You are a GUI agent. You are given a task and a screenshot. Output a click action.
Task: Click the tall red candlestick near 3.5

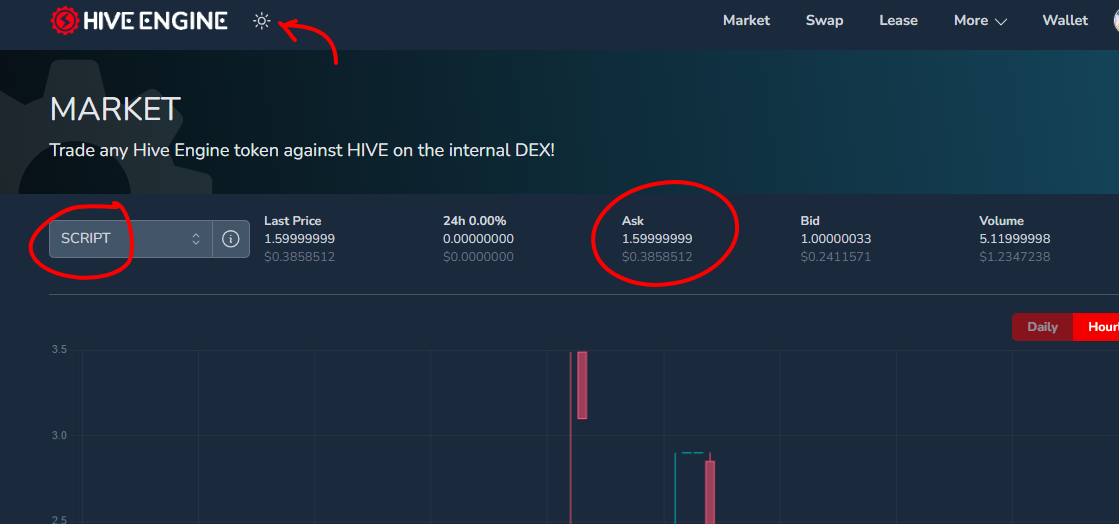(x=582, y=385)
